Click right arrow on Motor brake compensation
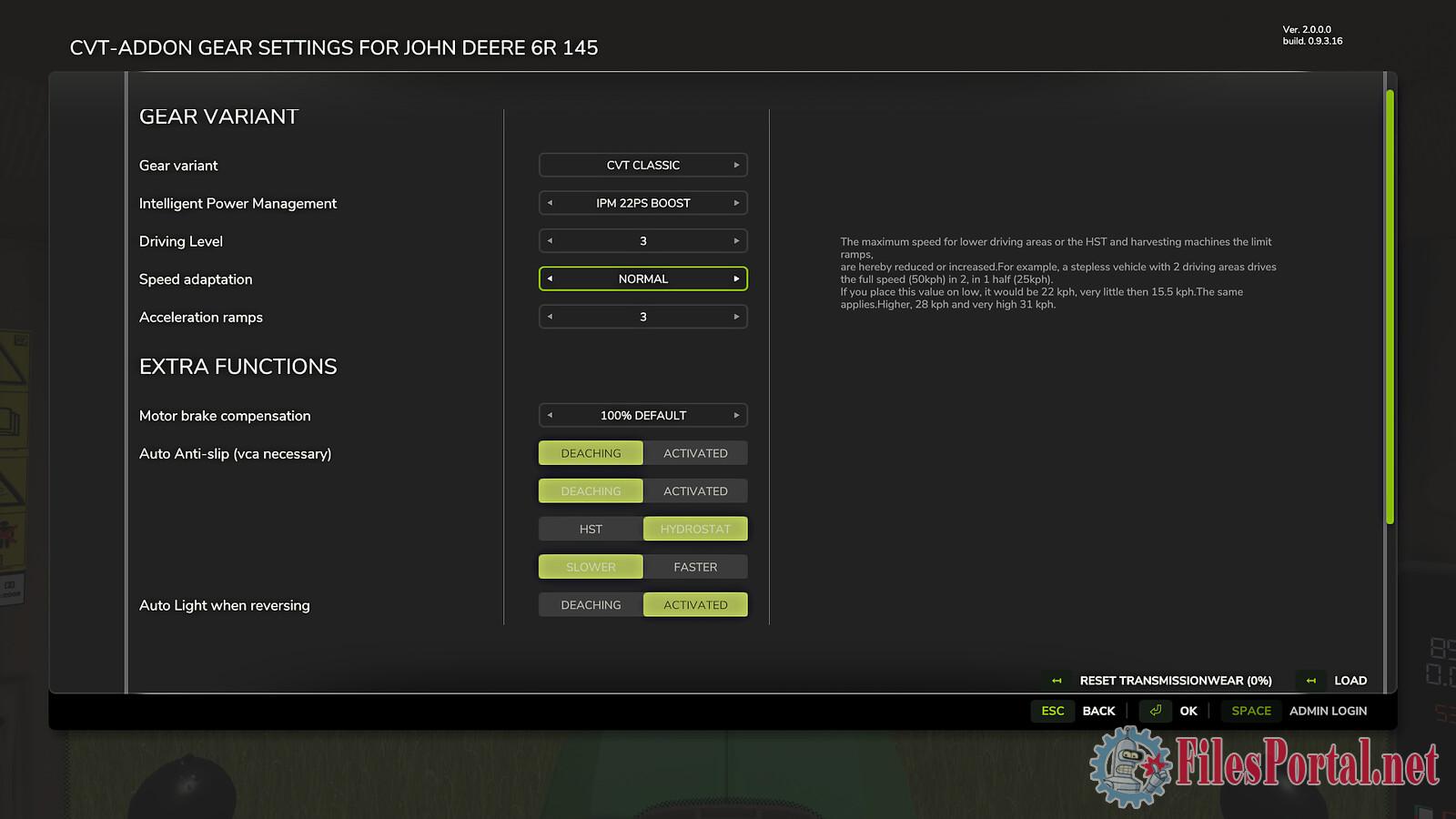The image size is (1456, 819). coord(736,416)
